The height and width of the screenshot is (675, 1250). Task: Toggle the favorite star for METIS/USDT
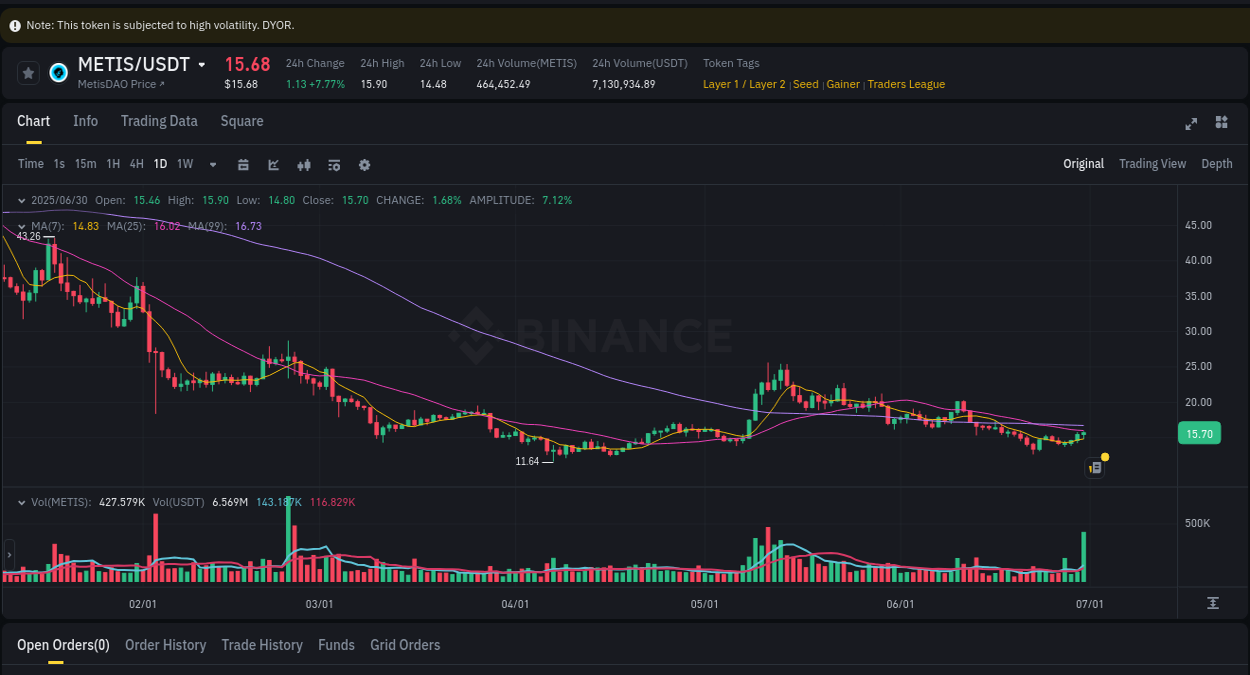[x=28, y=72]
